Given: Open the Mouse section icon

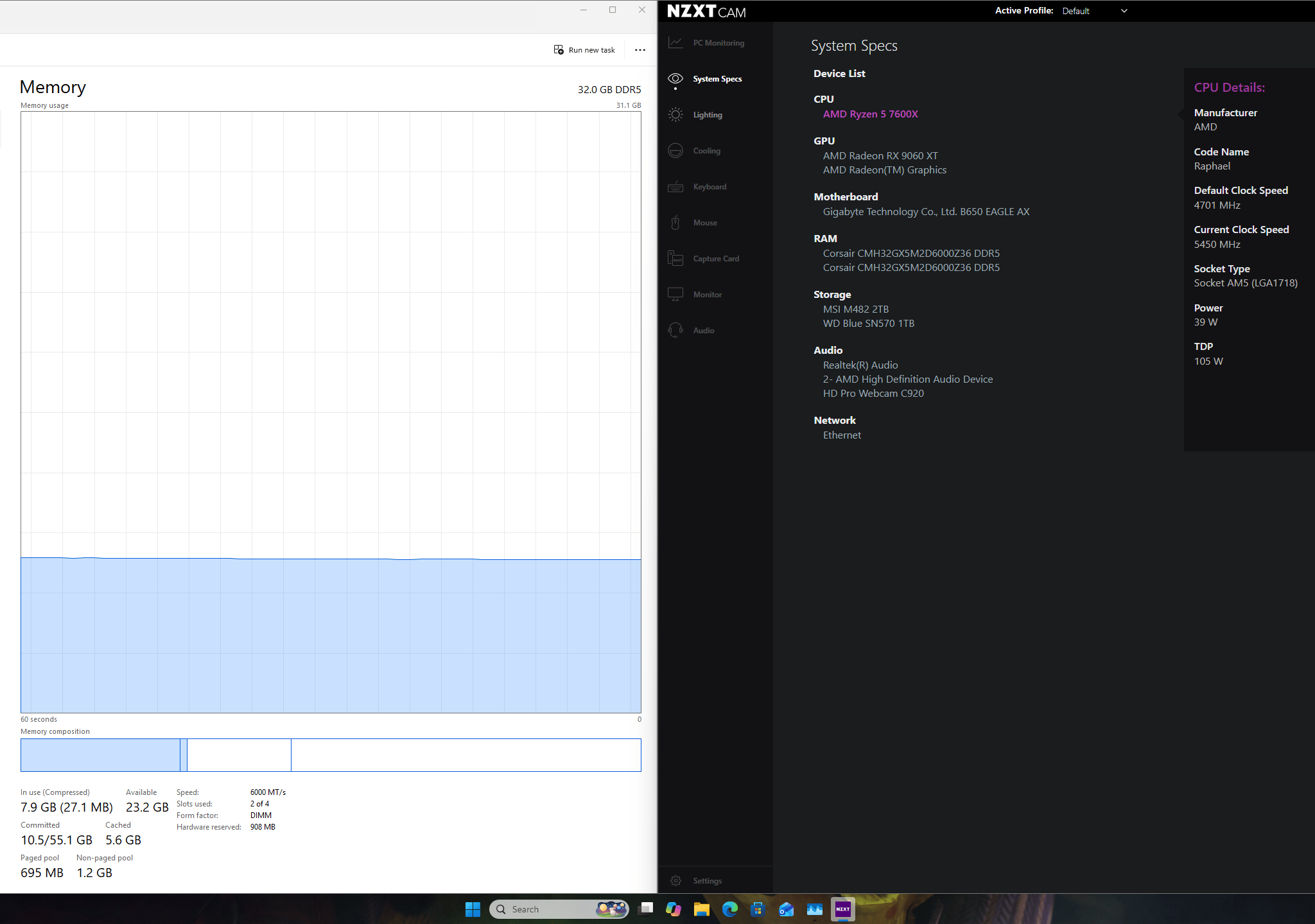Looking at the screenshot, I should click(x=675, y=223).
